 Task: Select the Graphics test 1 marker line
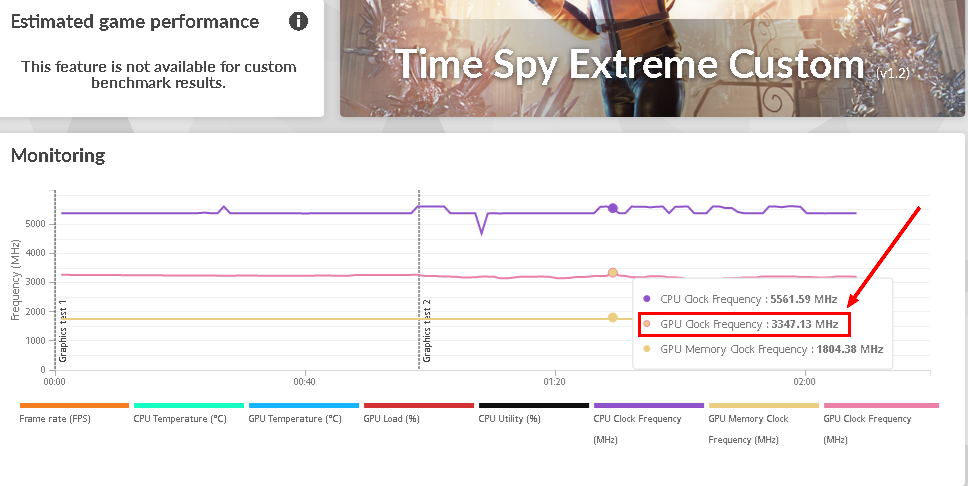pos(56,280)
